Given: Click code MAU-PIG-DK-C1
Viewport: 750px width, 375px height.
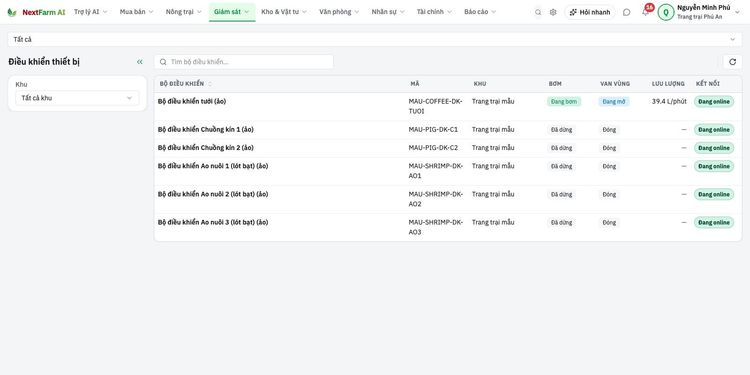Looking at the screenshot, I should [433, 130].
